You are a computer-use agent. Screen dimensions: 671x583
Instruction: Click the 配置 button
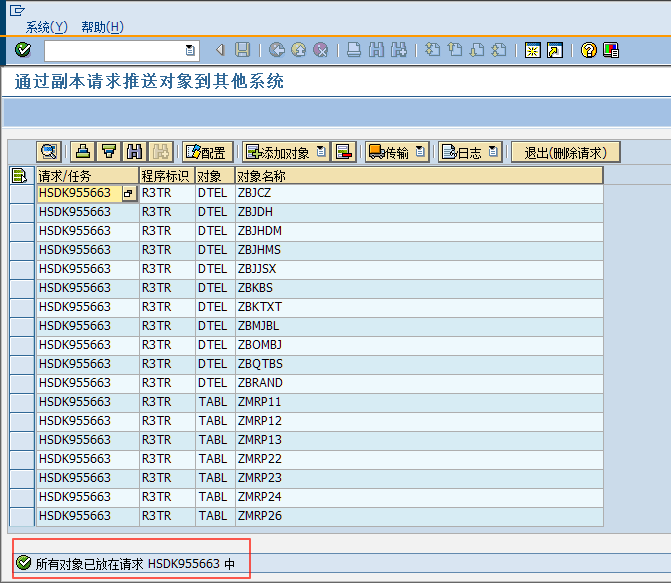click(x=208, y=152)
